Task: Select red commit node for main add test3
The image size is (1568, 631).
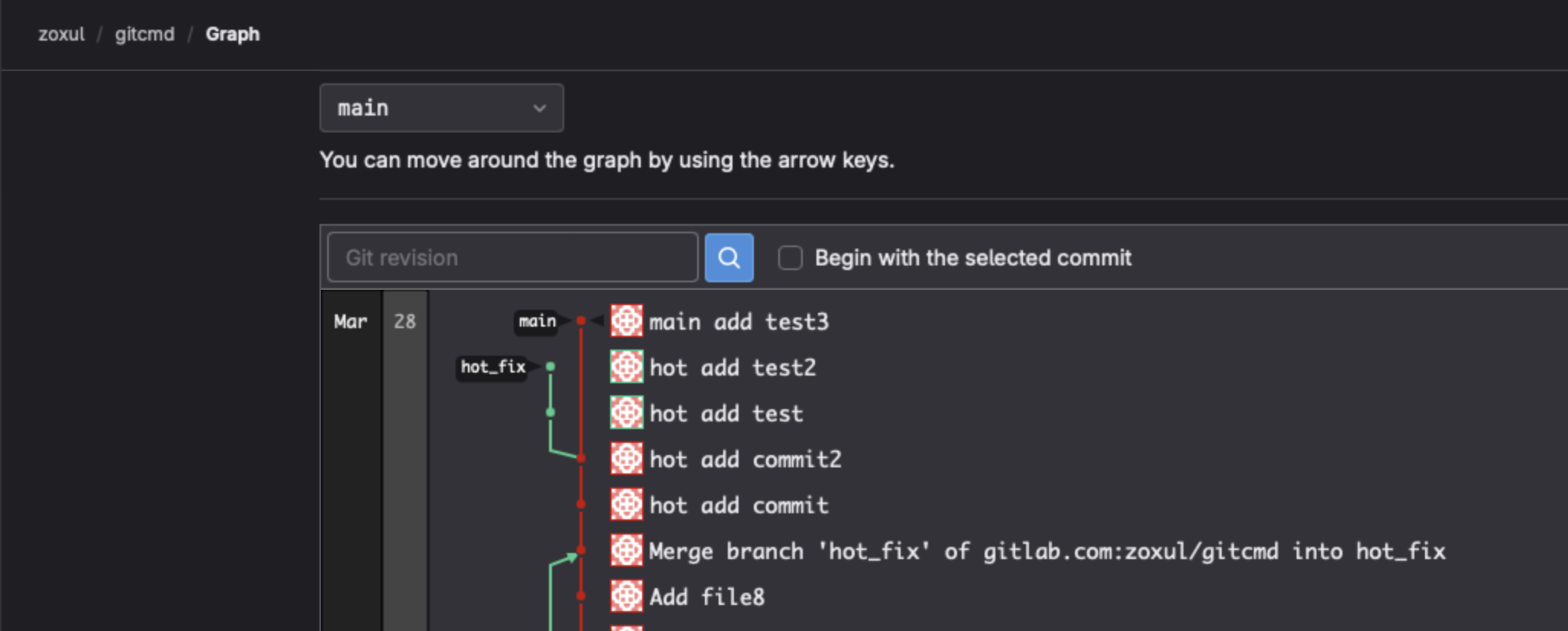Action: coord(581,321)
